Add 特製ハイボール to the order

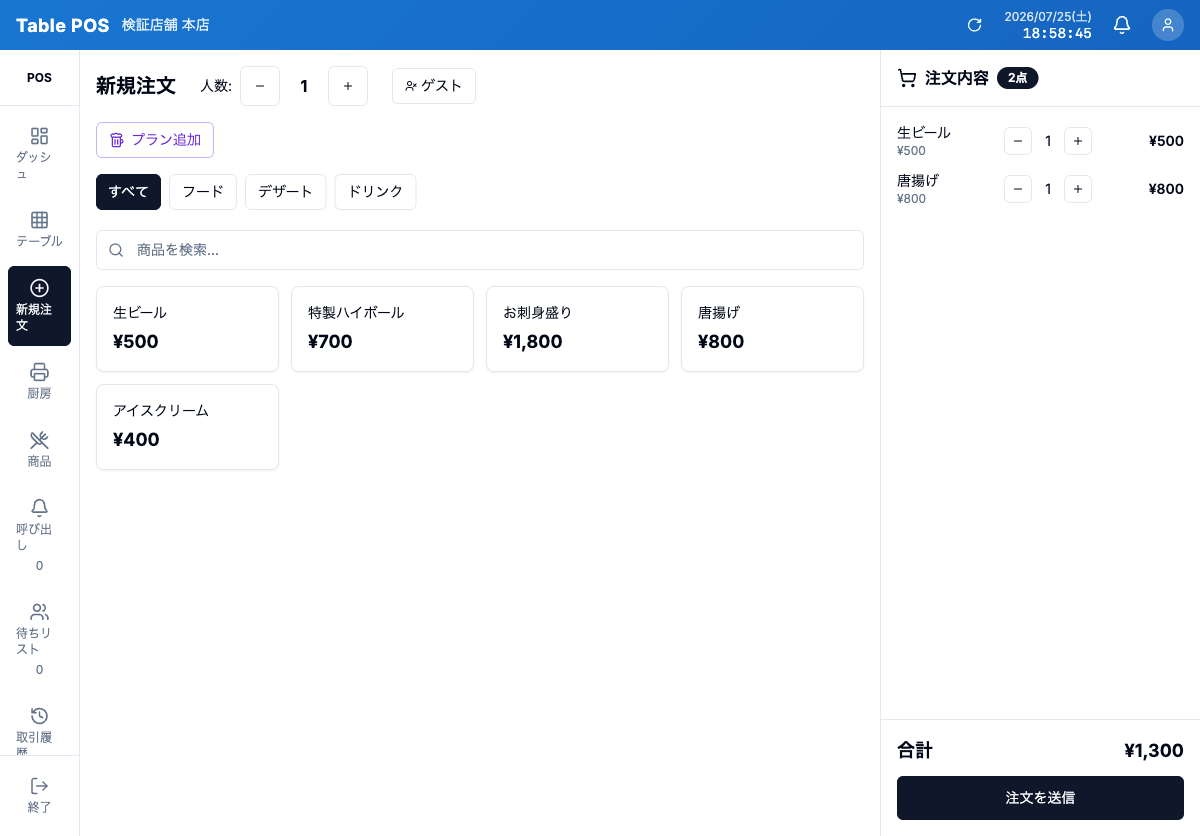382,329
